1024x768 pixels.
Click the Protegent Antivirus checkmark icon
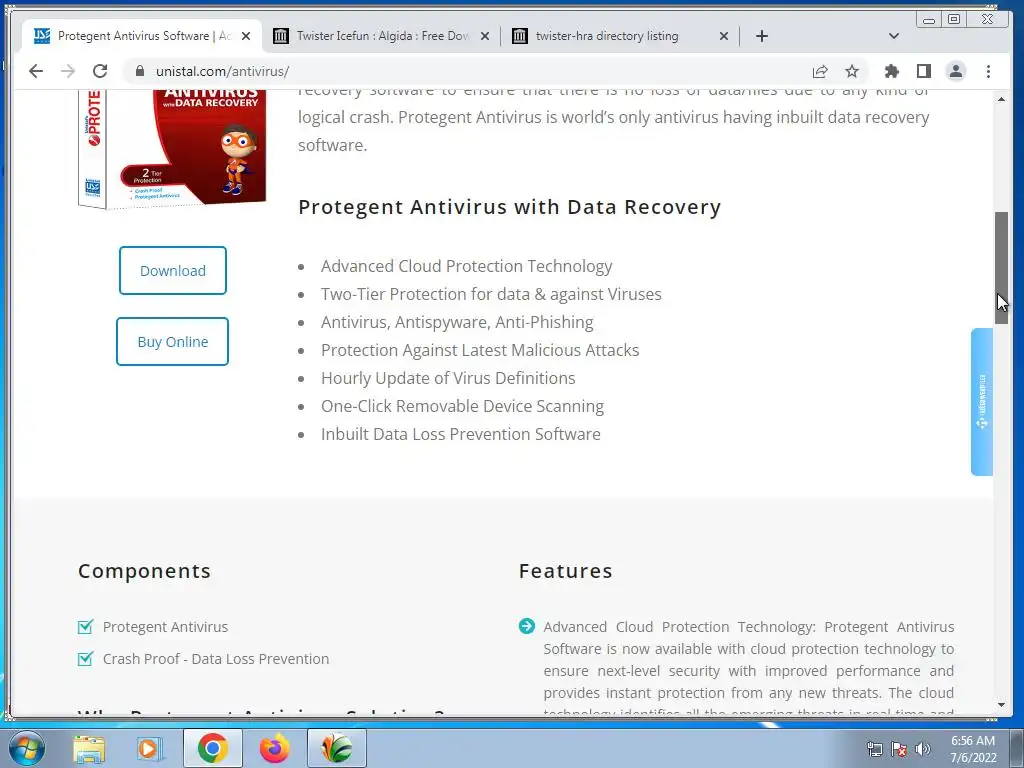86,627
